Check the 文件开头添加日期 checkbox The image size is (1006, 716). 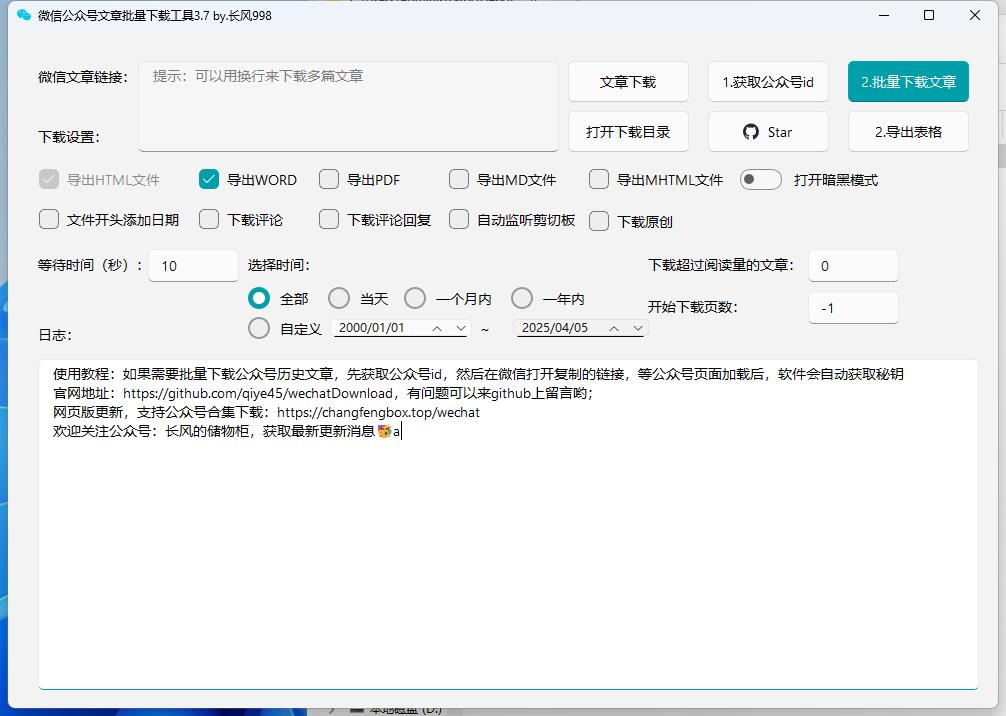[49, 219]
